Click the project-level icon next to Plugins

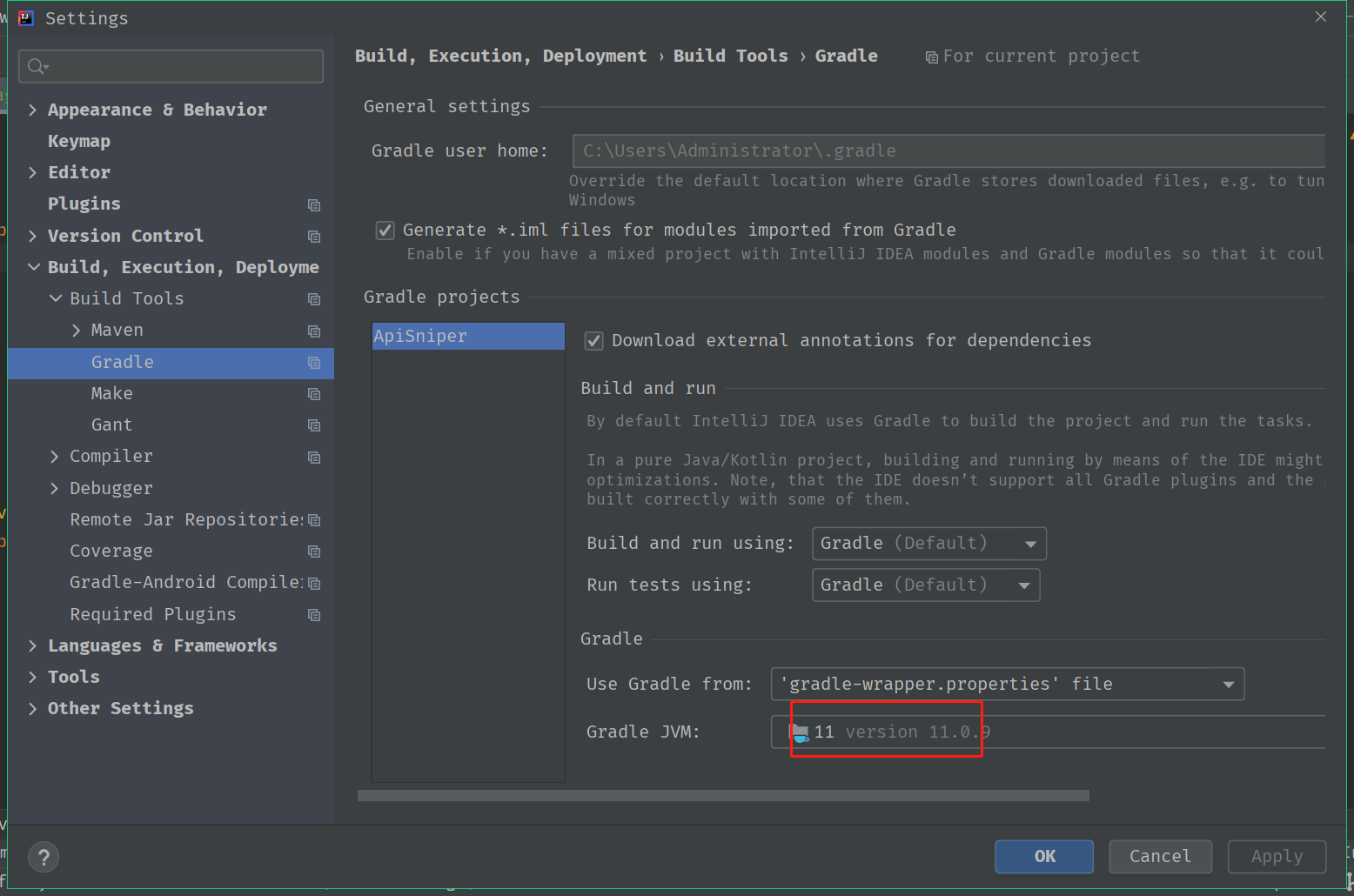tap(314, 205)
